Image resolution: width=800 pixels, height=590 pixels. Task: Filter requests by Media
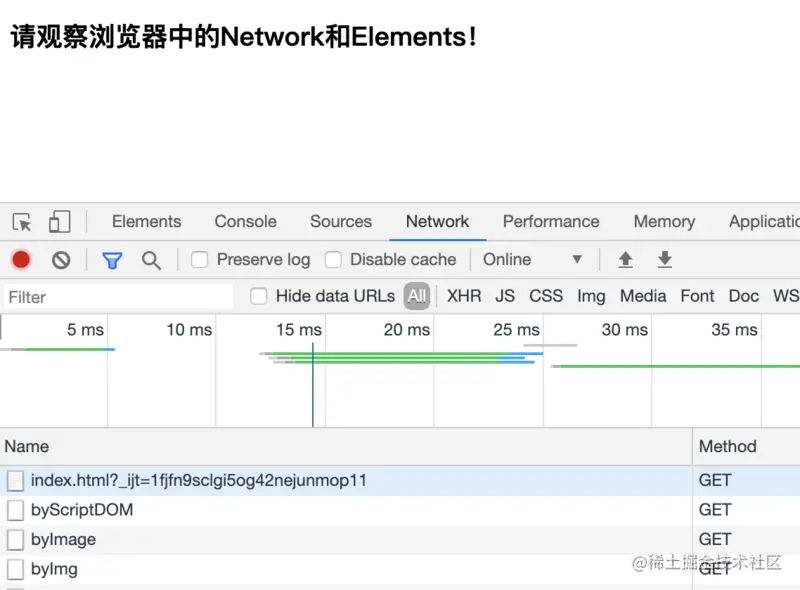pos(643,296)
